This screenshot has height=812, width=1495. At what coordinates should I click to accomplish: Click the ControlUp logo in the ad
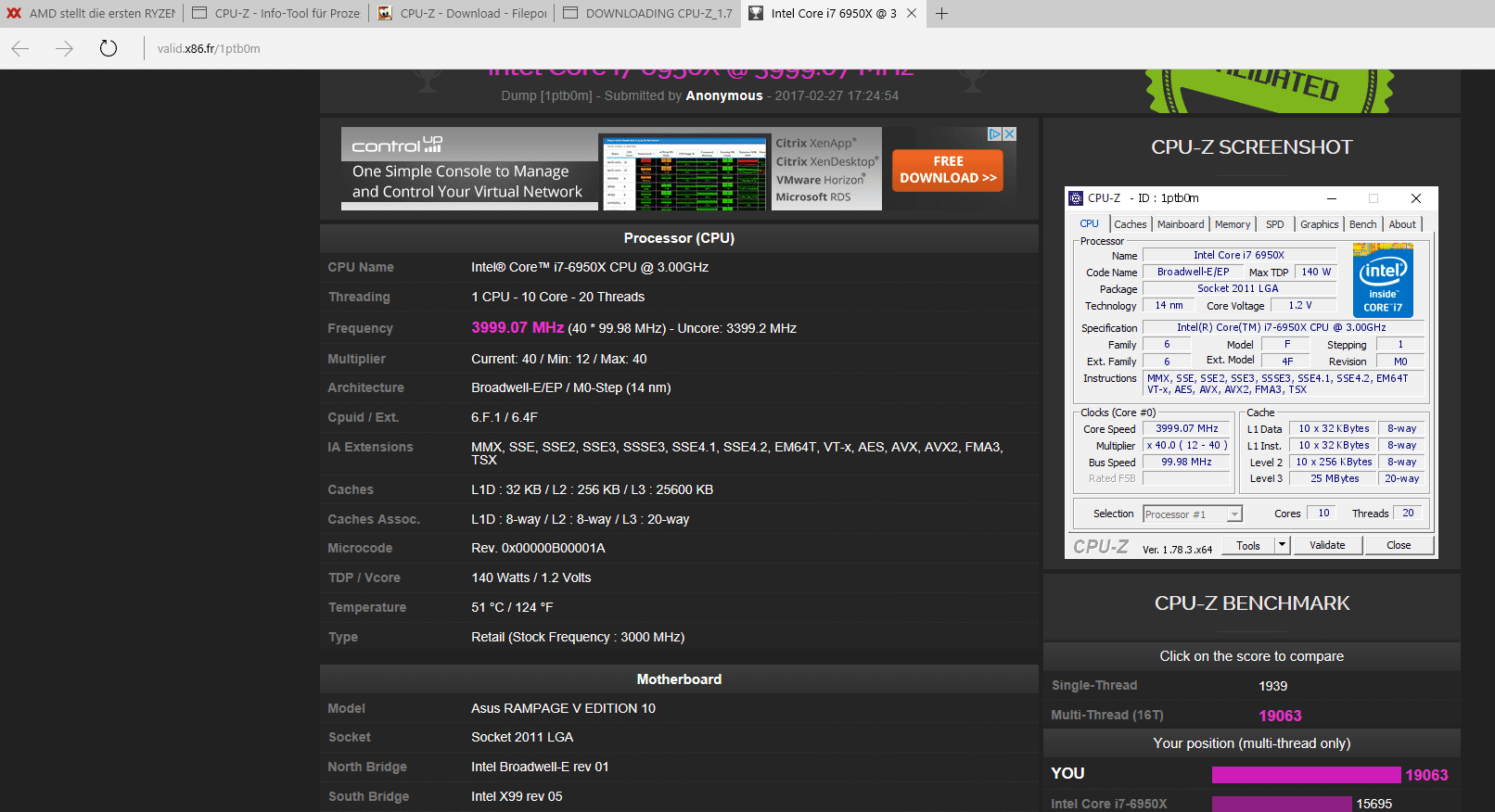[x=397, y=145]
